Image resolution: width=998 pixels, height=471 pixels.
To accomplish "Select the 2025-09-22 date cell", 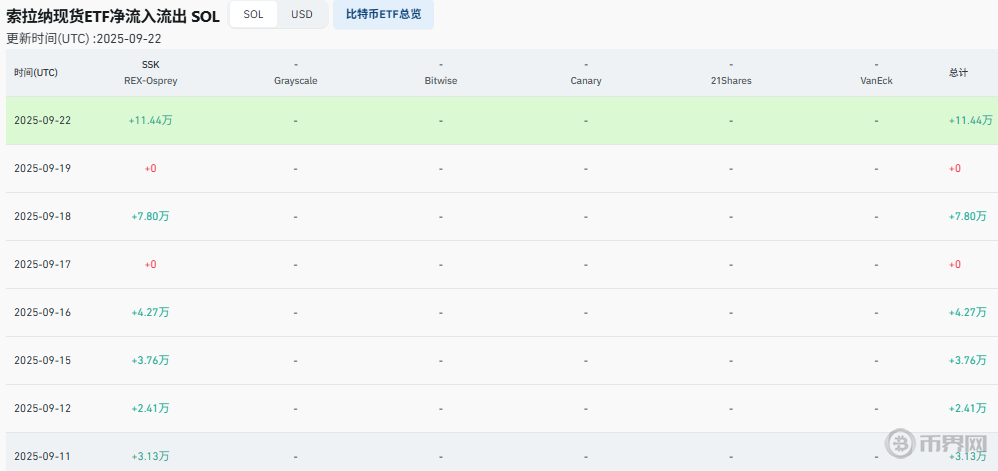I will [x=43, y=120].
